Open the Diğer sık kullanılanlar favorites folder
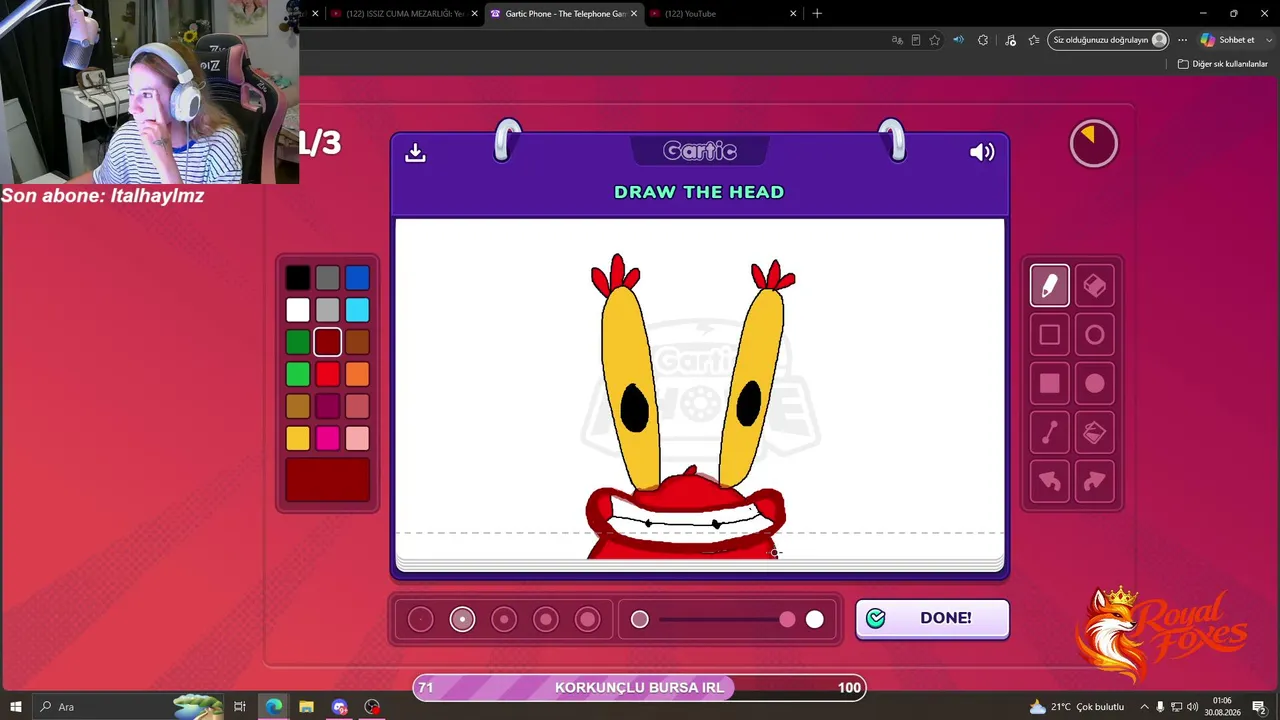The image size is (1280, 720). tap(1223, 64)
